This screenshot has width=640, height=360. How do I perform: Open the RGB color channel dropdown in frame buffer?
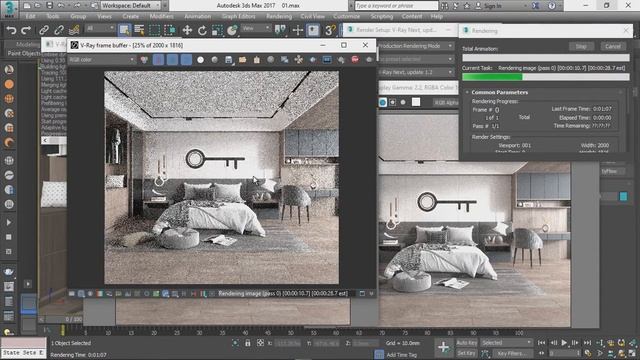coord(102,60)
